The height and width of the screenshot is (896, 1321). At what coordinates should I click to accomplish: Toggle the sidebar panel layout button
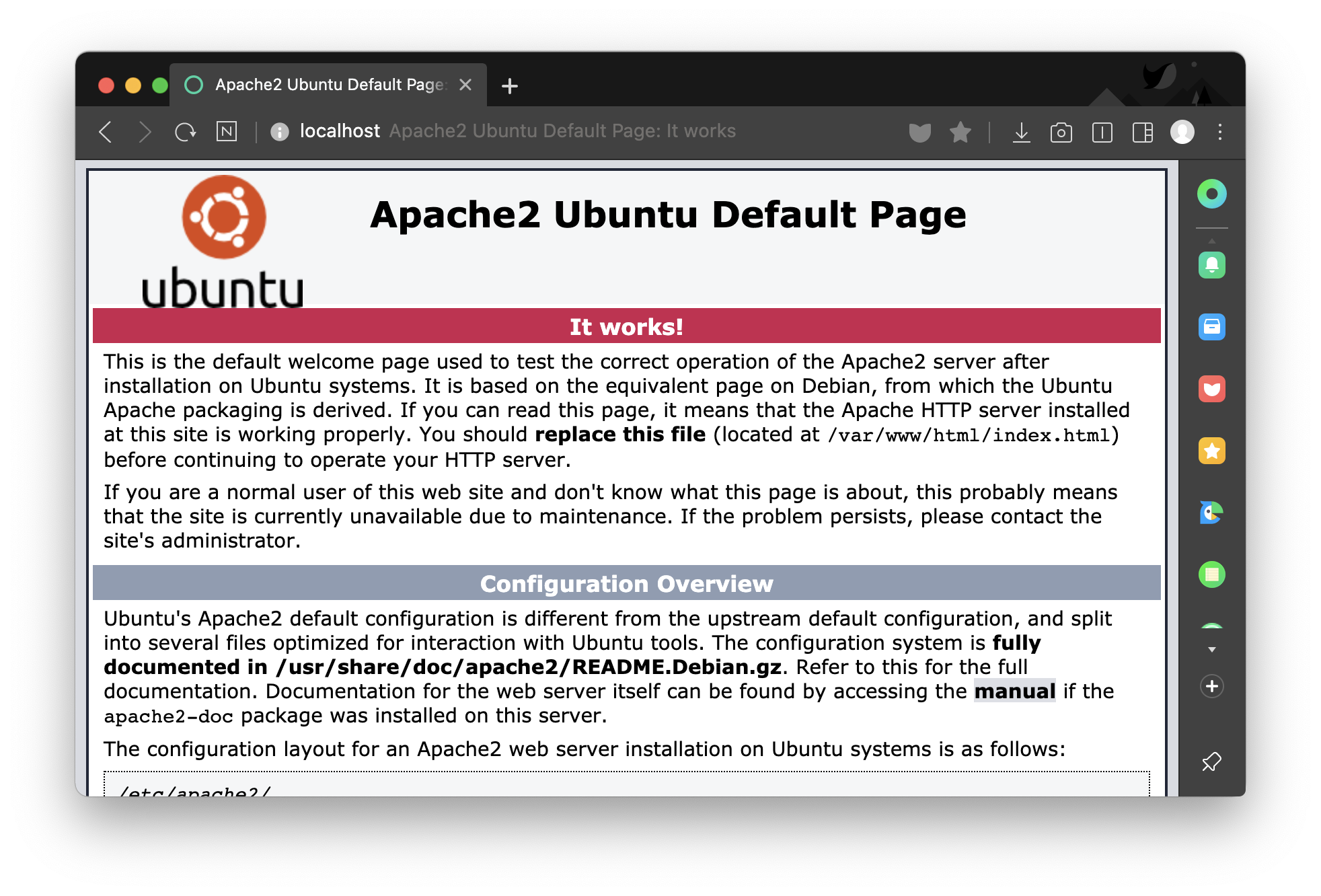click(x=1142, y=132)
